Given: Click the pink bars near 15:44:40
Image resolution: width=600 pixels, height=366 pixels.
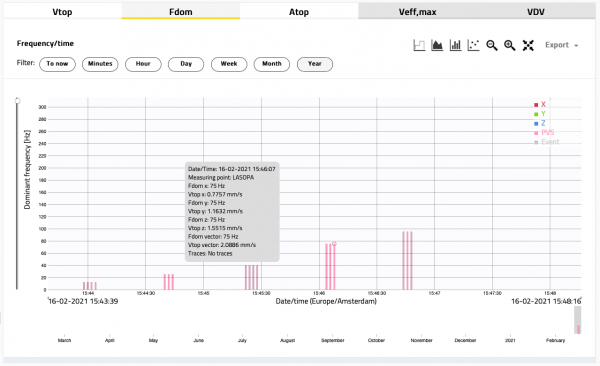Looking at the screenshot, I should [169, 282].
